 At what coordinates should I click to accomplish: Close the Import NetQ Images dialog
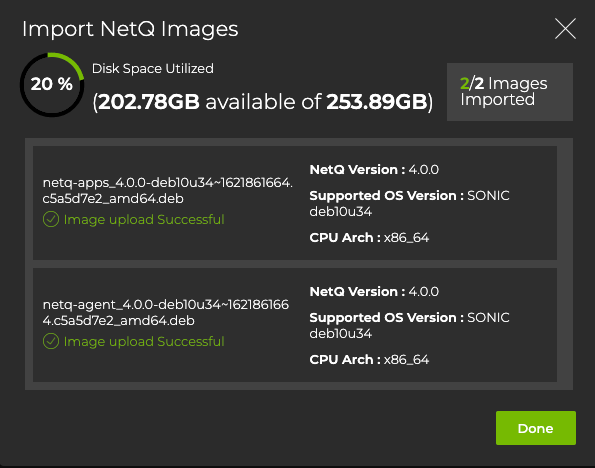tap(565, 28)
